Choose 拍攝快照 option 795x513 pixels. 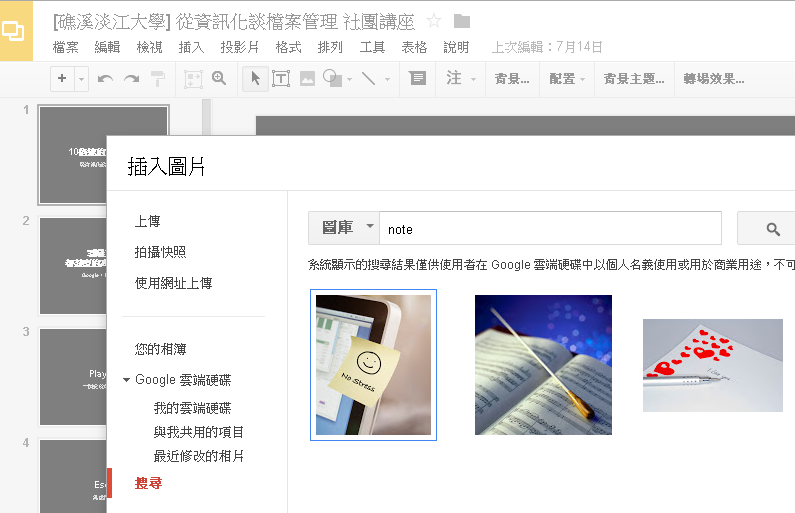coord(160,252)
